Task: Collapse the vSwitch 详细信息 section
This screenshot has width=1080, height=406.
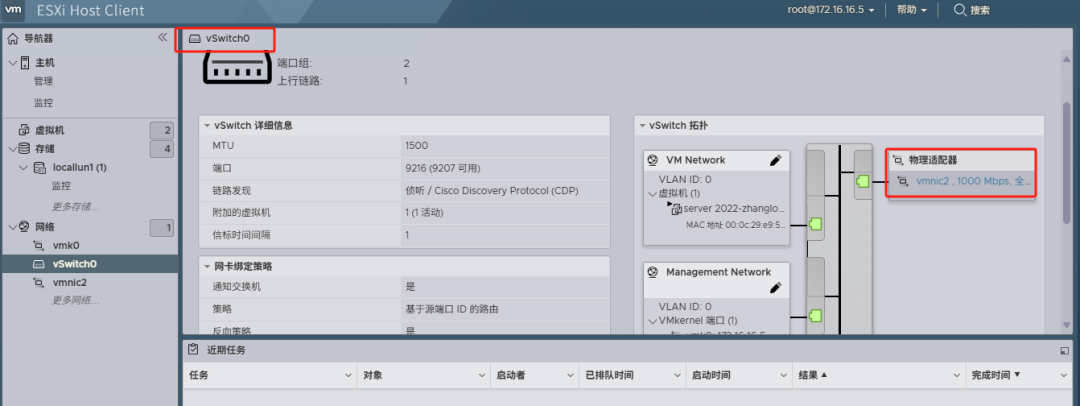Action: (206, 125)
